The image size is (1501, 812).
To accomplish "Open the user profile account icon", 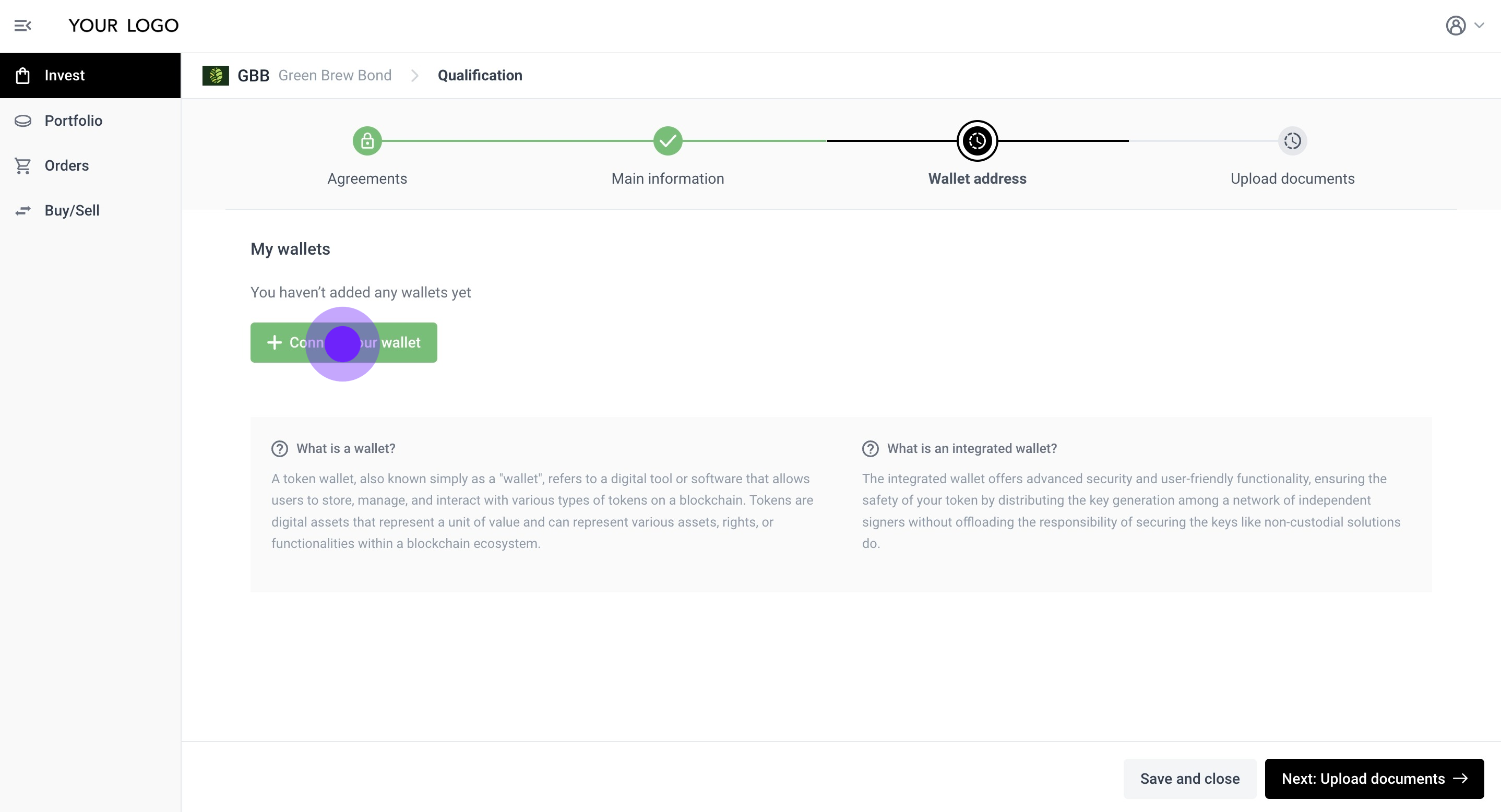I will (x=1455, y=26).
